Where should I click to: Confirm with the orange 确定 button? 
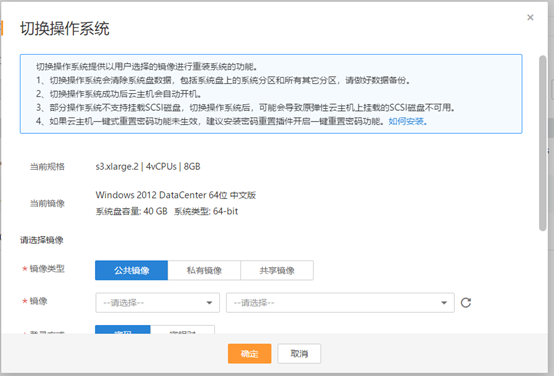click(249, 353)
